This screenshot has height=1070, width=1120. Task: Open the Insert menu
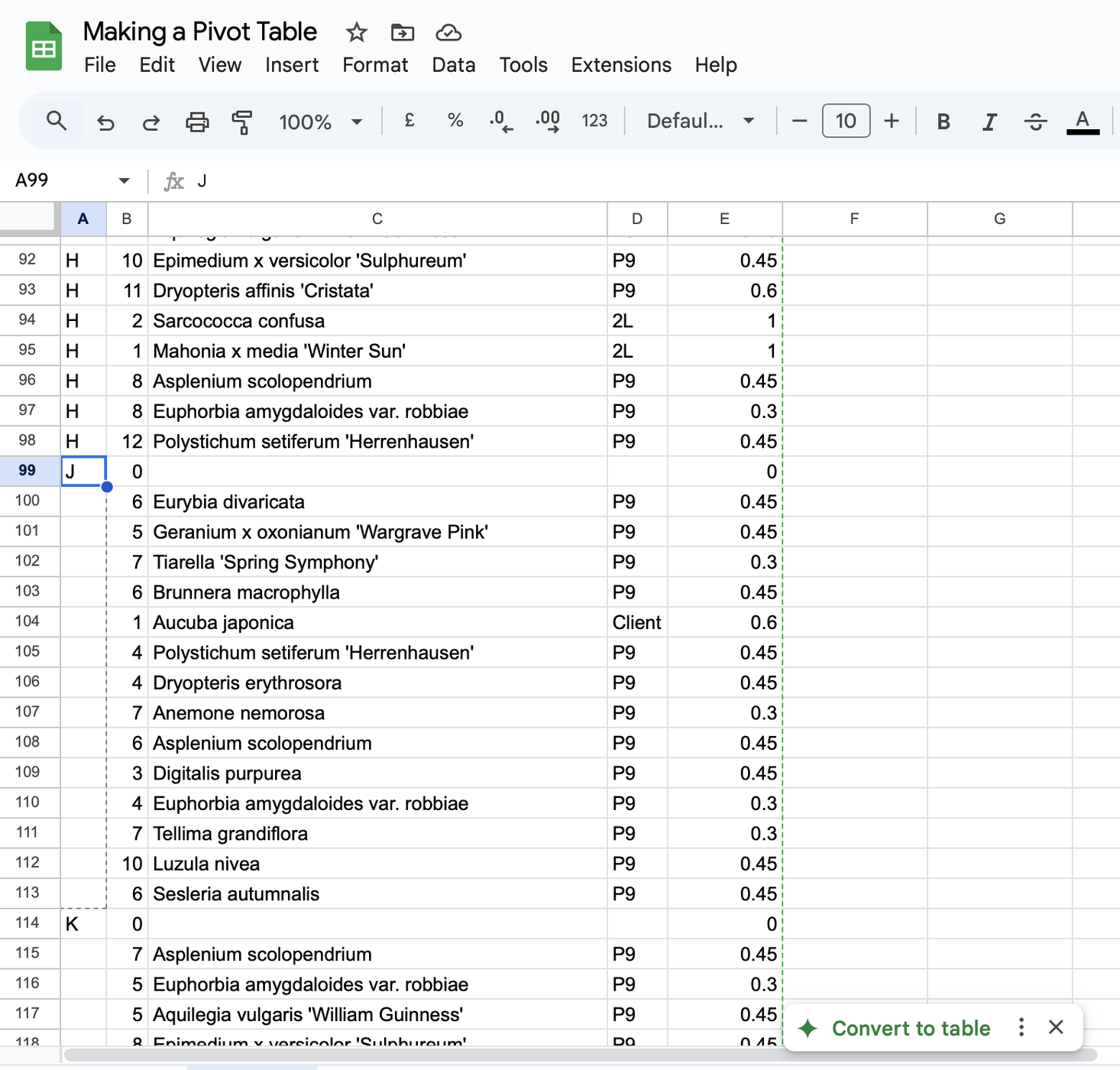click(x=291, y=65)
